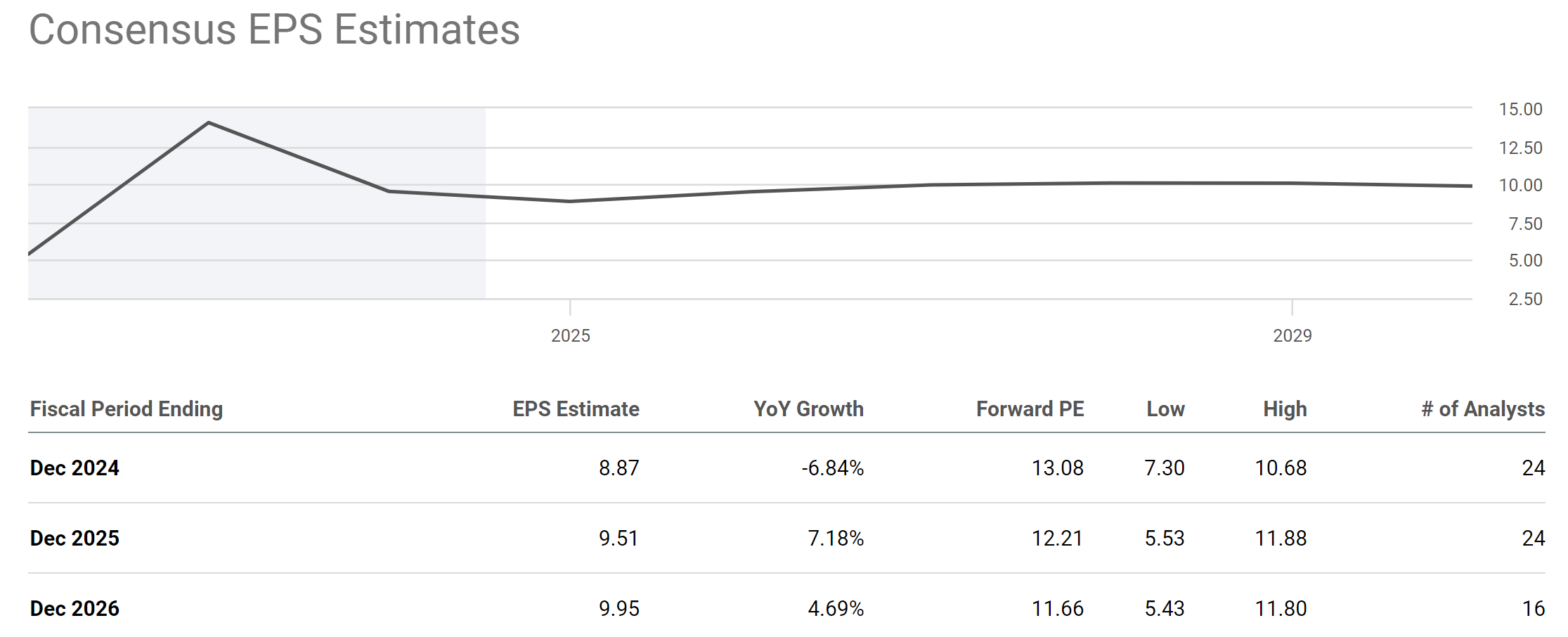Sort by the Fiscal Period Ending column

click(127, 409)
